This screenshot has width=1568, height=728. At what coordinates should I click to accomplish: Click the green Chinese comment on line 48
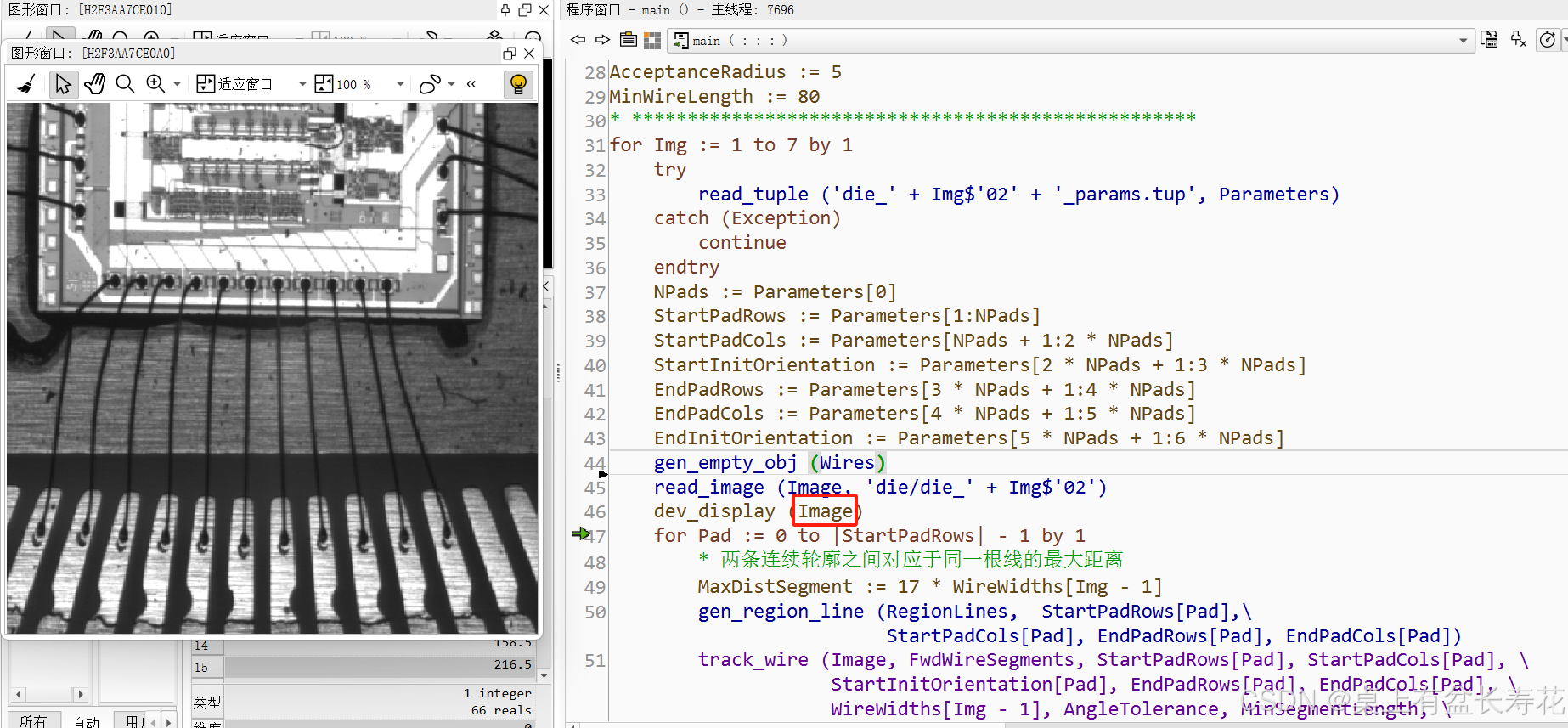click(x=911, y=560)
